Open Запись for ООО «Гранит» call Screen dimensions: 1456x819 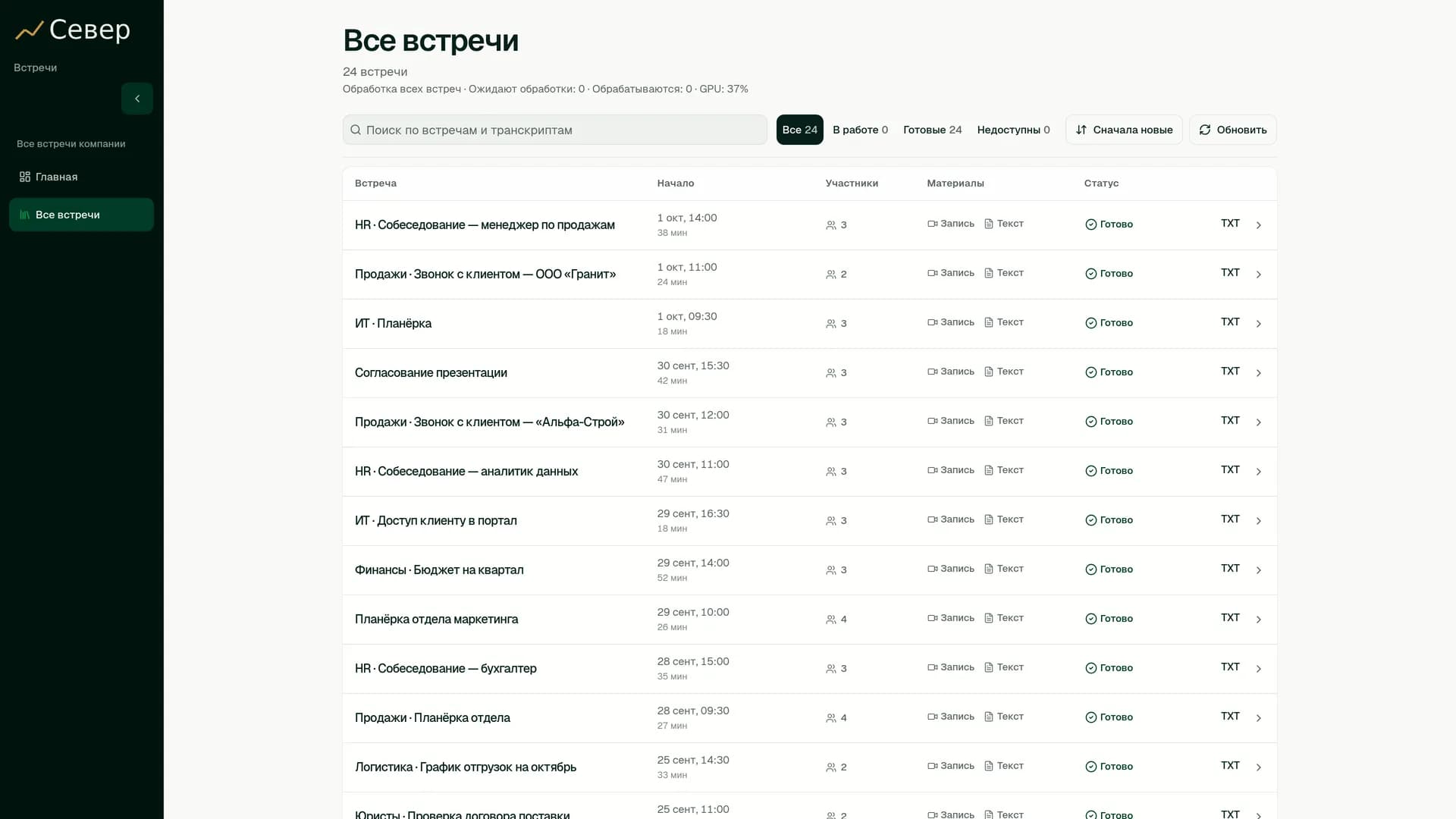click(x=951, y=273)
